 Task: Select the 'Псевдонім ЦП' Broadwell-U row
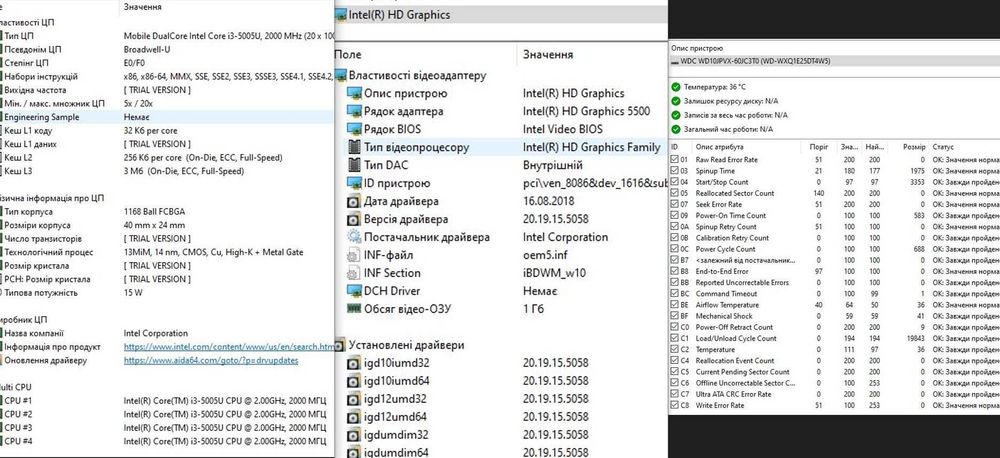166,49
